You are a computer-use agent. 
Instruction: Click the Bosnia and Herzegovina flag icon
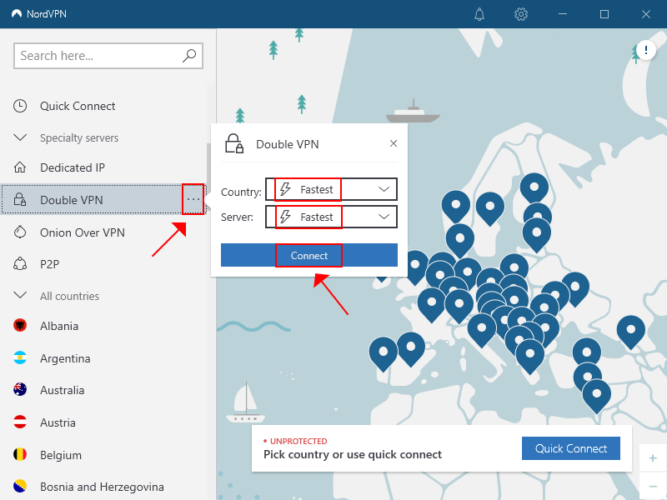20,486
